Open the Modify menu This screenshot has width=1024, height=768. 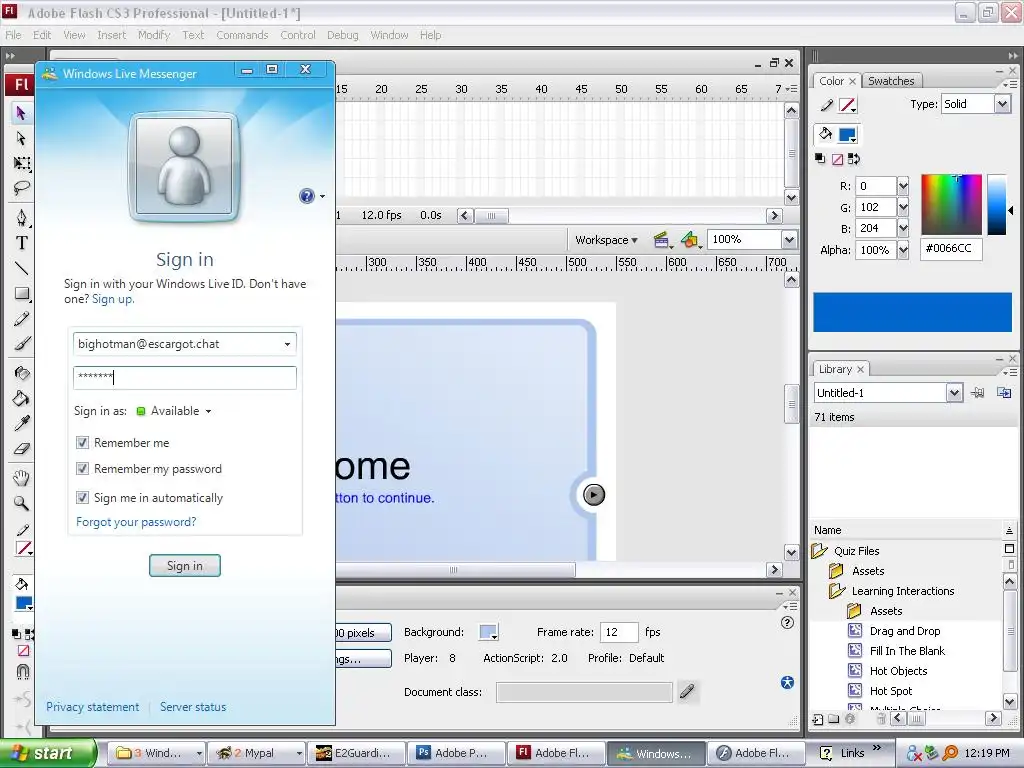(x=153, y=35)
